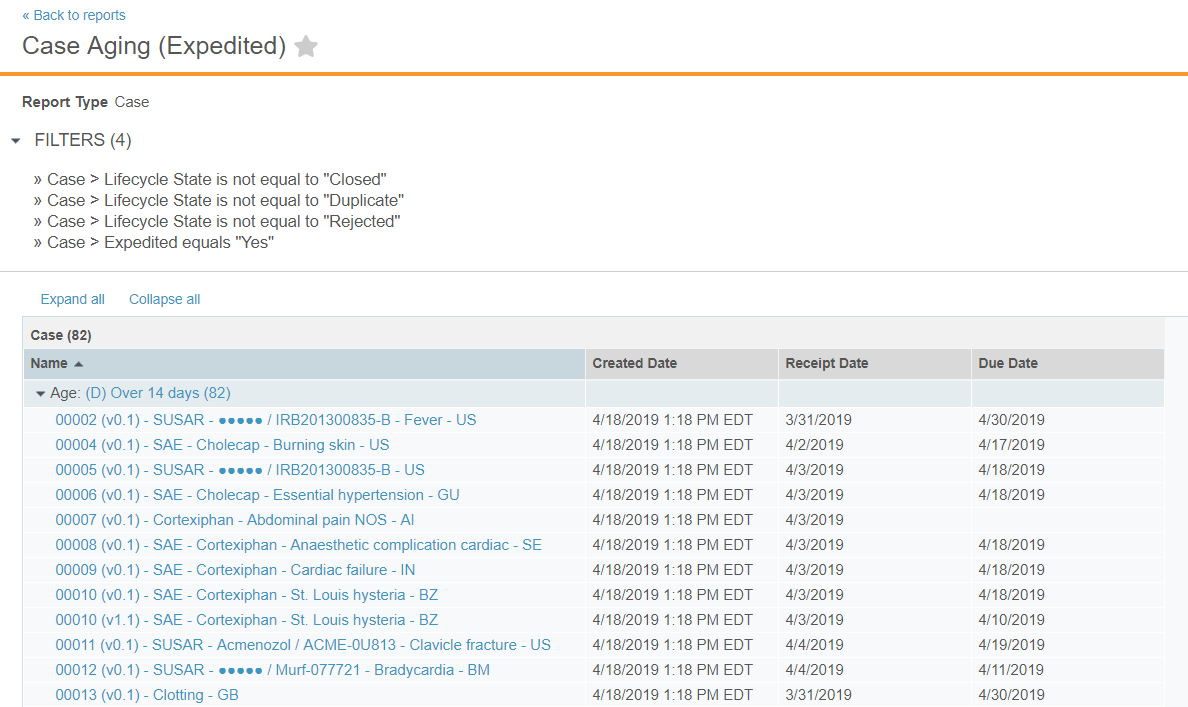Click the star to favorite this report
Screen dimensions: 1188x707
point(305,46)
